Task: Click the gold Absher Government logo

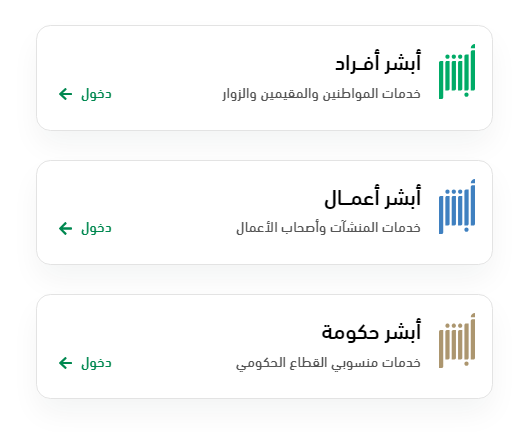Action: point(457,340)
